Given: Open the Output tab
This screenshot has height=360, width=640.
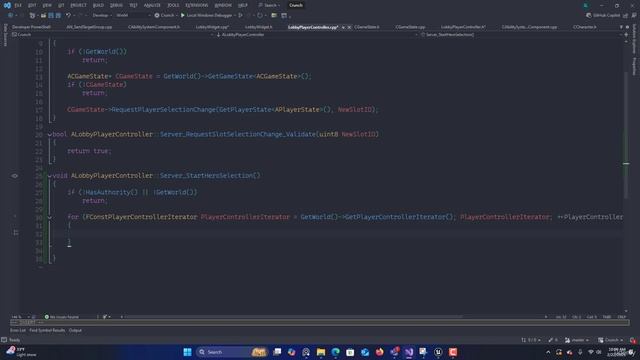Looking at the screenshot, I should click(x=75, y=330).
